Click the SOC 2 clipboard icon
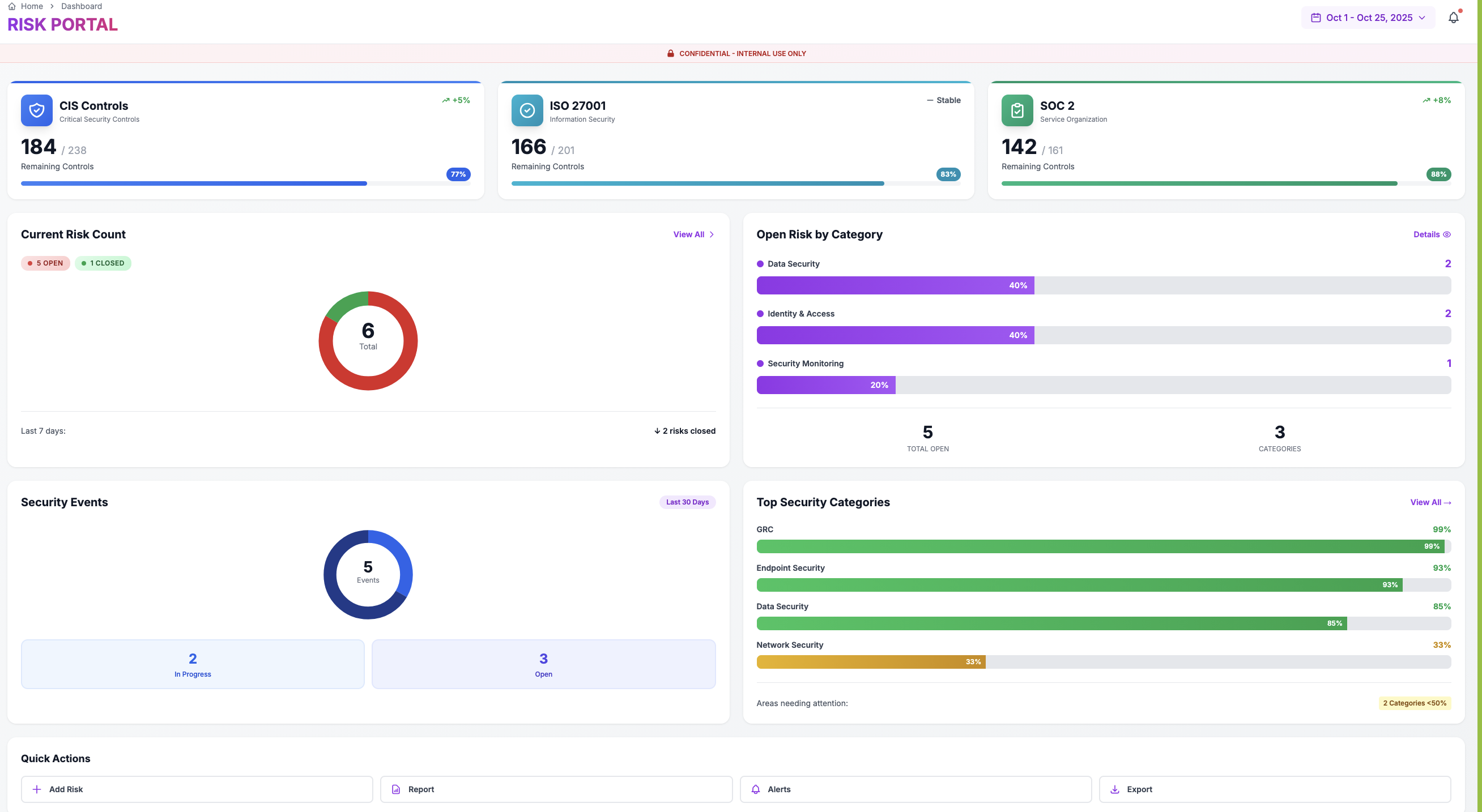Image resolution: width=1482 pixels, height=812 pixels. [x=1017, y=110]
